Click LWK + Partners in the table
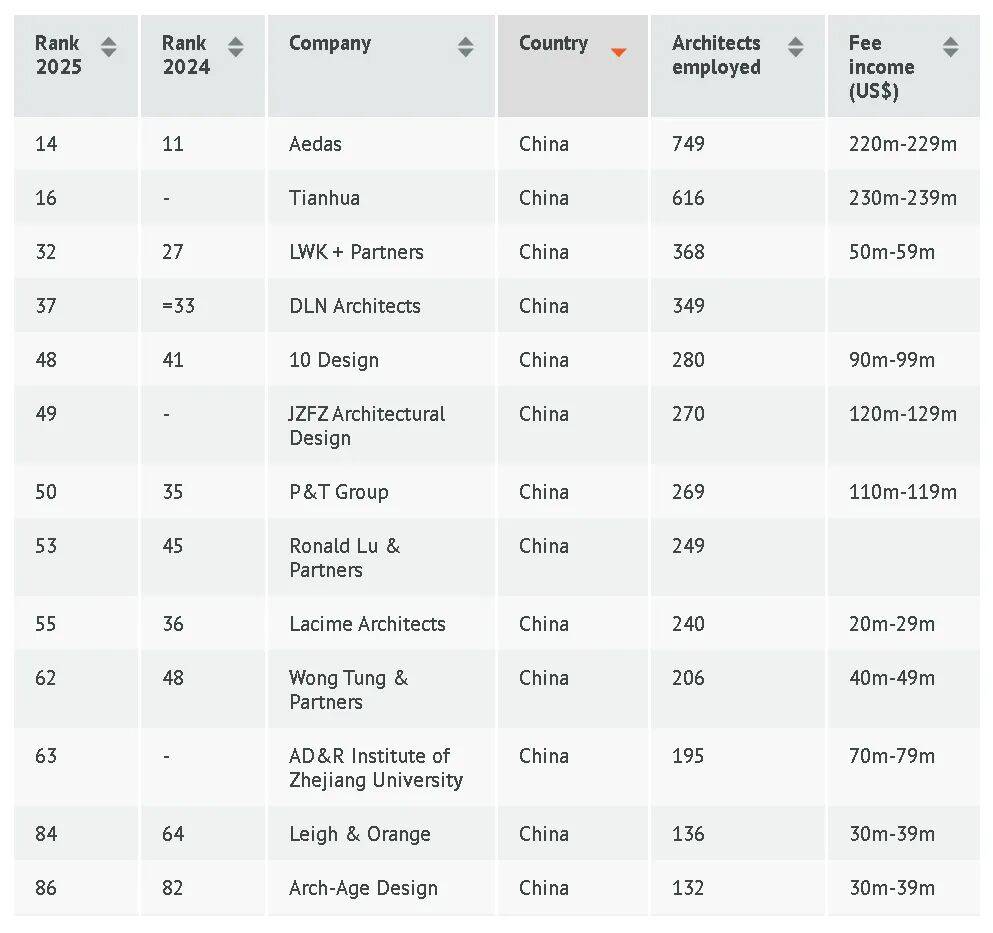The width and height of the screenshot is (993, 933). coord(356,252)
